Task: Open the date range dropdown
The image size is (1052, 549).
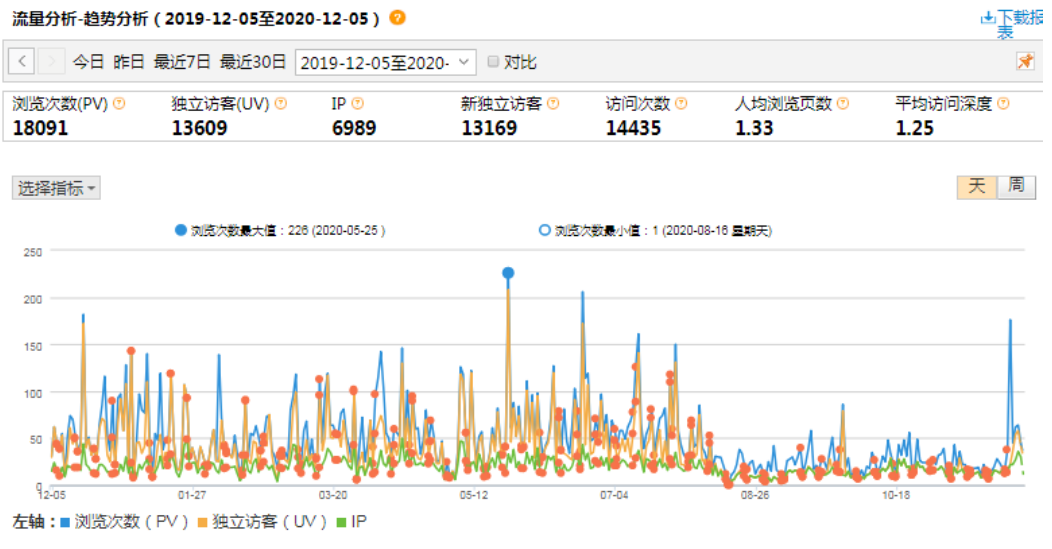Action: click(385, 62)
